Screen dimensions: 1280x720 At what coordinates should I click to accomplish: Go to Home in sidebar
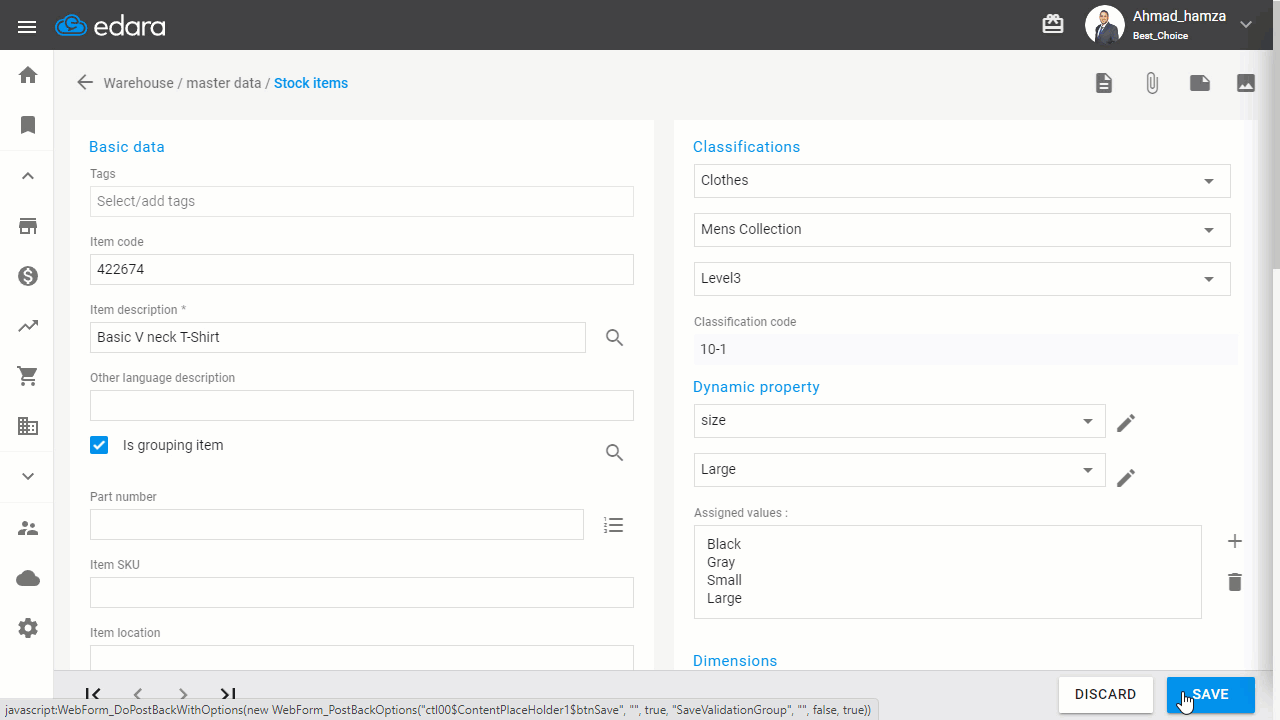pyautogui.click(x=28, y=75)
